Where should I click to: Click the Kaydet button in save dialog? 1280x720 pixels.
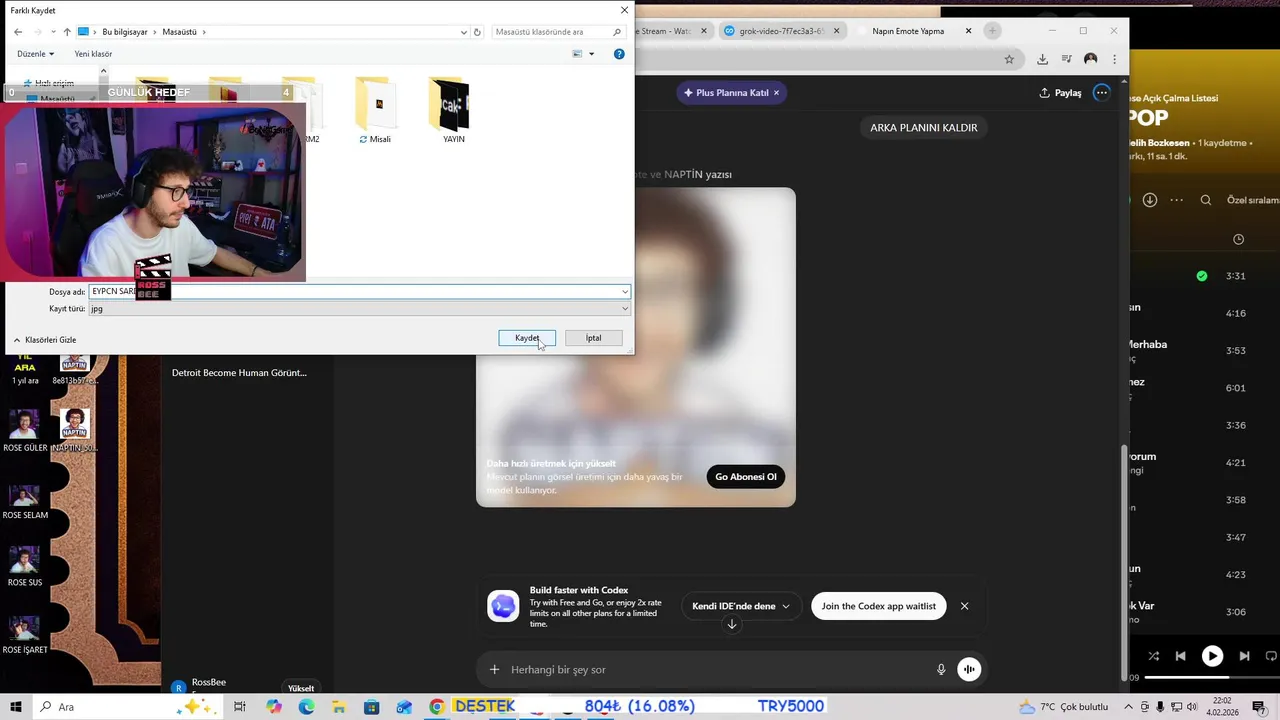tap(527, 338)
